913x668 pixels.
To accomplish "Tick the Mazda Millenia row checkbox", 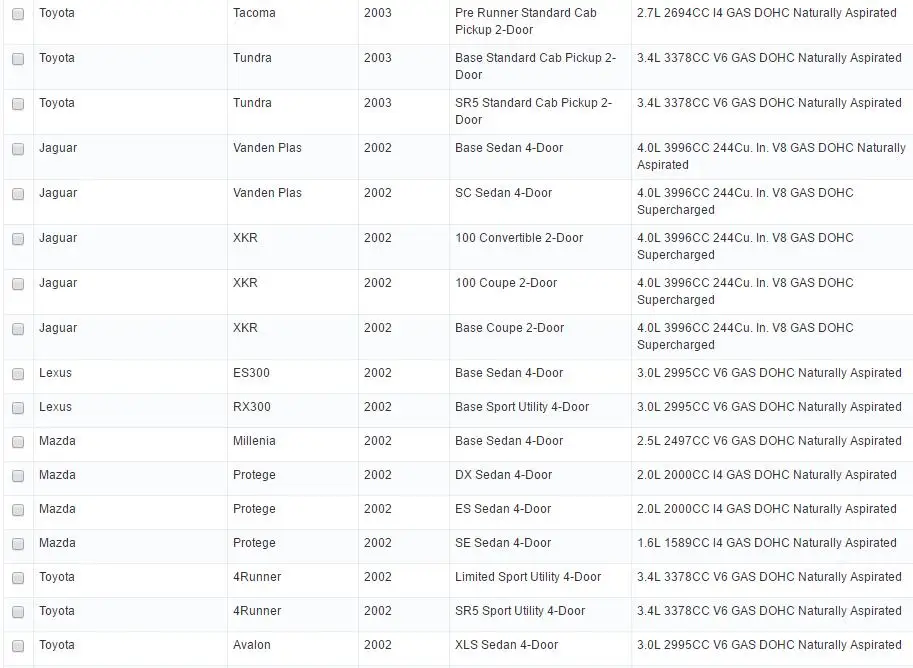I will point(18,441).
